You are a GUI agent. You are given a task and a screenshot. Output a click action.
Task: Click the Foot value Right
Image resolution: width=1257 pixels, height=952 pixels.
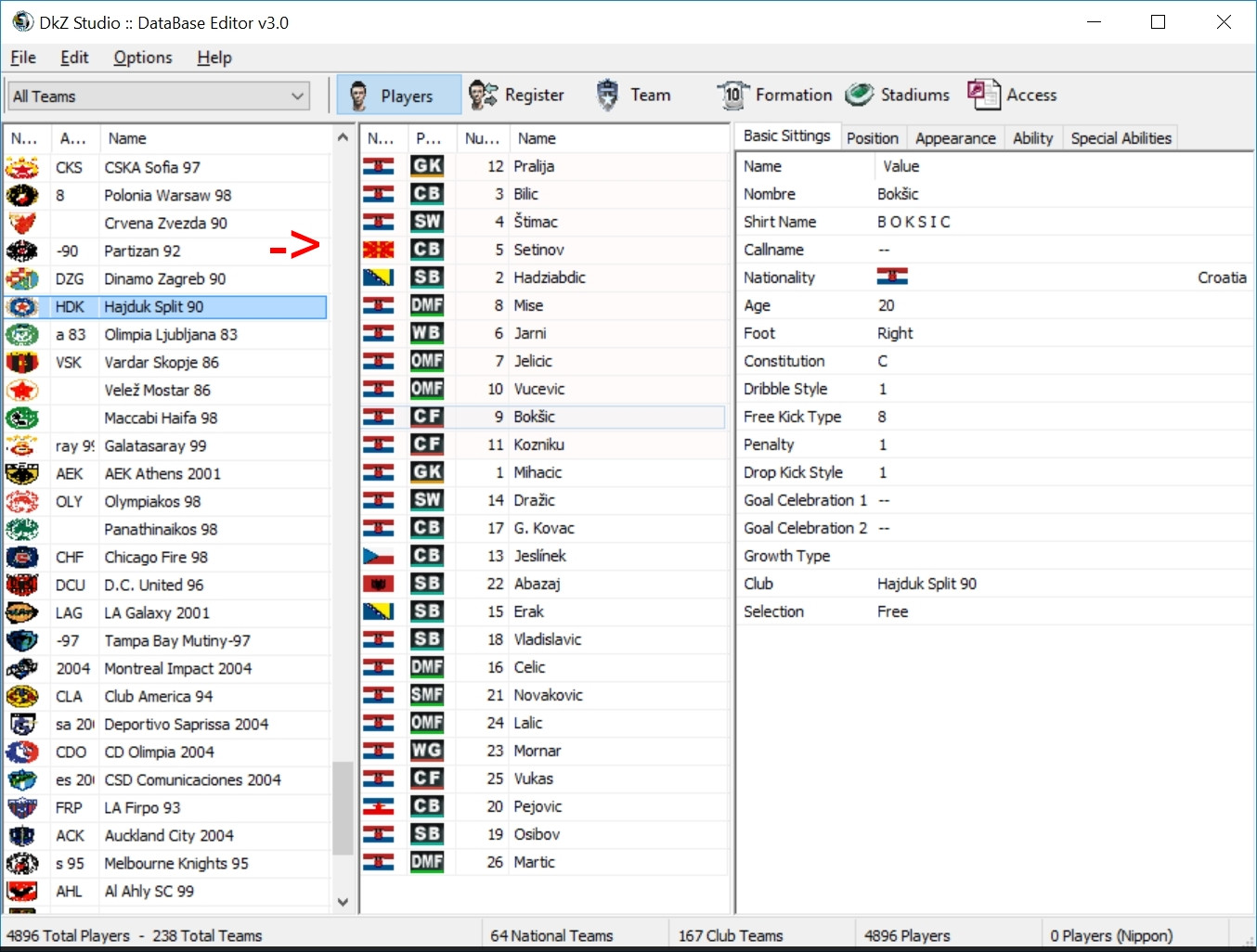pos(895,333)
